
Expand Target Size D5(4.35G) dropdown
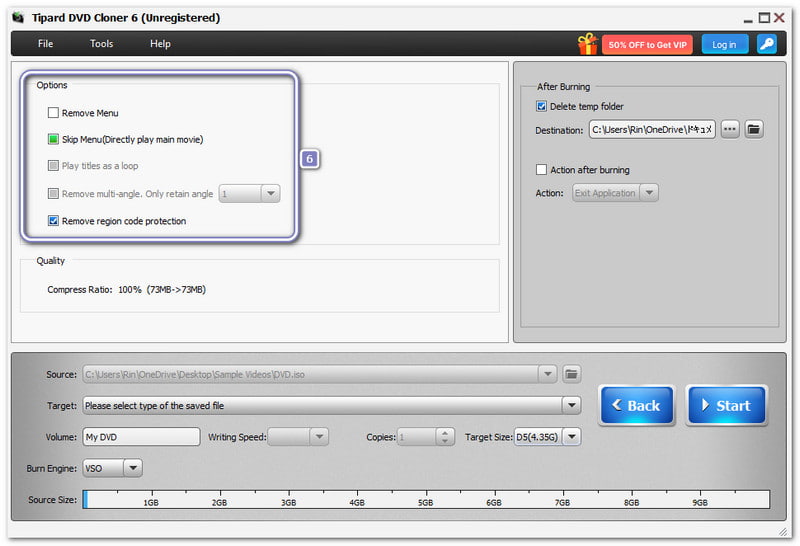tap(571, 437)
